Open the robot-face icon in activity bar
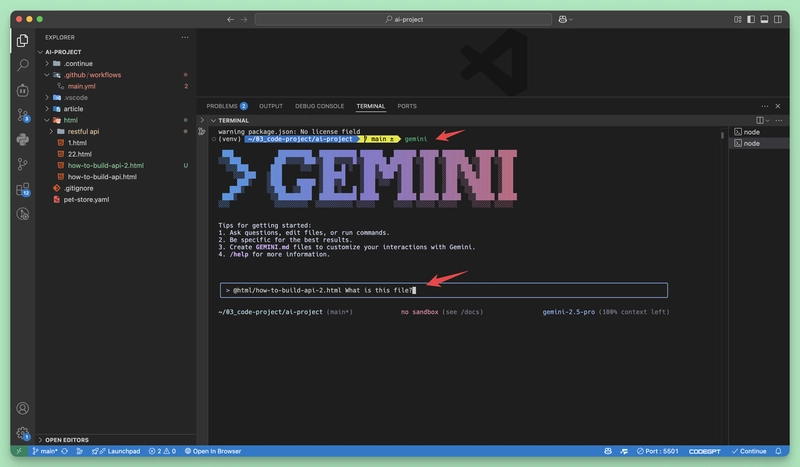Image resolution: width=800 pixels, height=467 pixels. click(22, 90)
